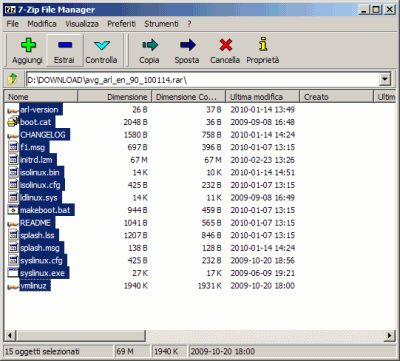
Task: Click the CHANGELOG file icon
Action: pyautogui.click(x=13, y=135)
